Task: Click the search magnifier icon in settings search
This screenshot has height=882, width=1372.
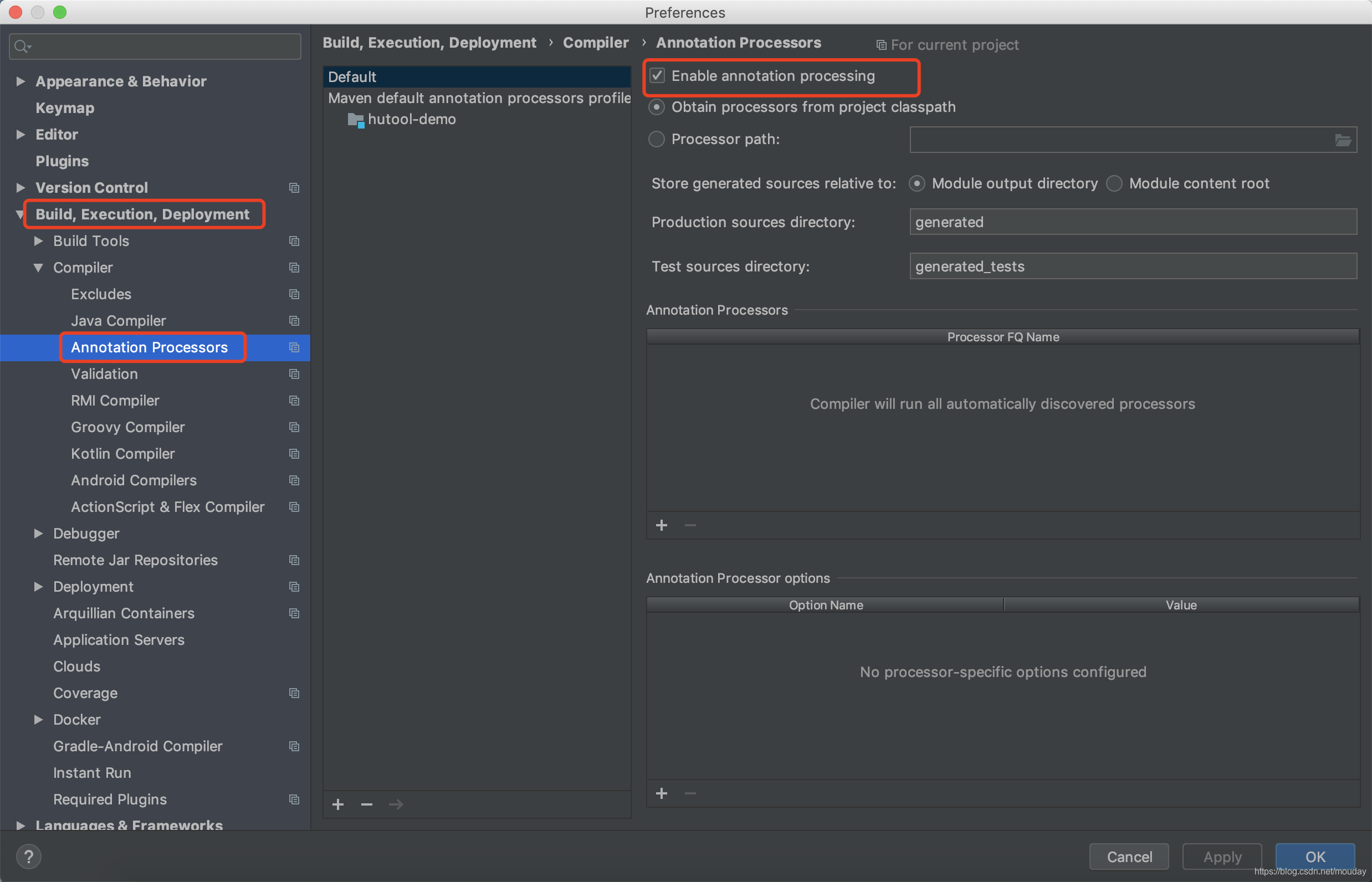Action: click(x=22, y=47)
